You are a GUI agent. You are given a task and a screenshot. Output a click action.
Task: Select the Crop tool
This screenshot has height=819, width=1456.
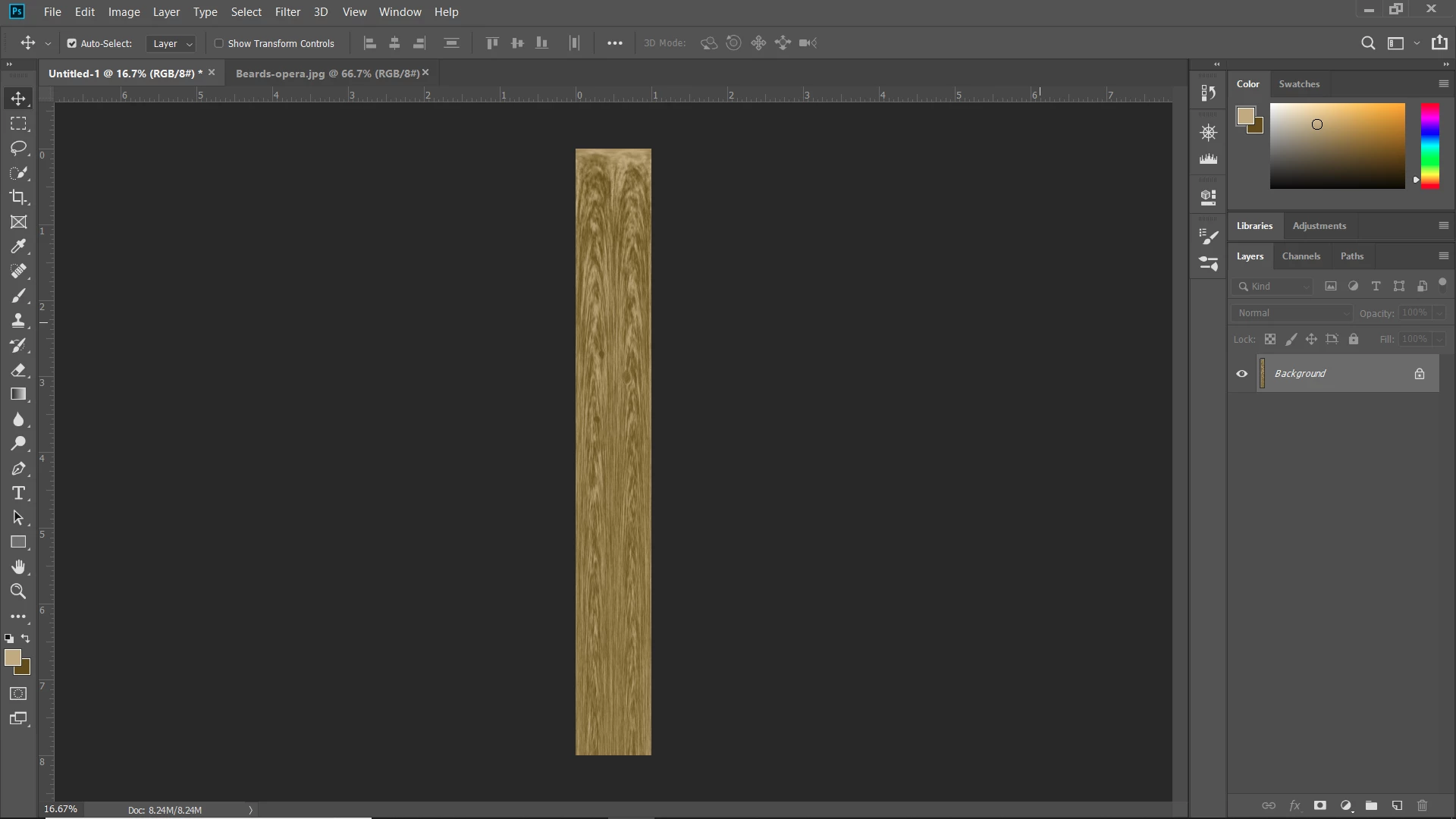[x=18, y=197]
